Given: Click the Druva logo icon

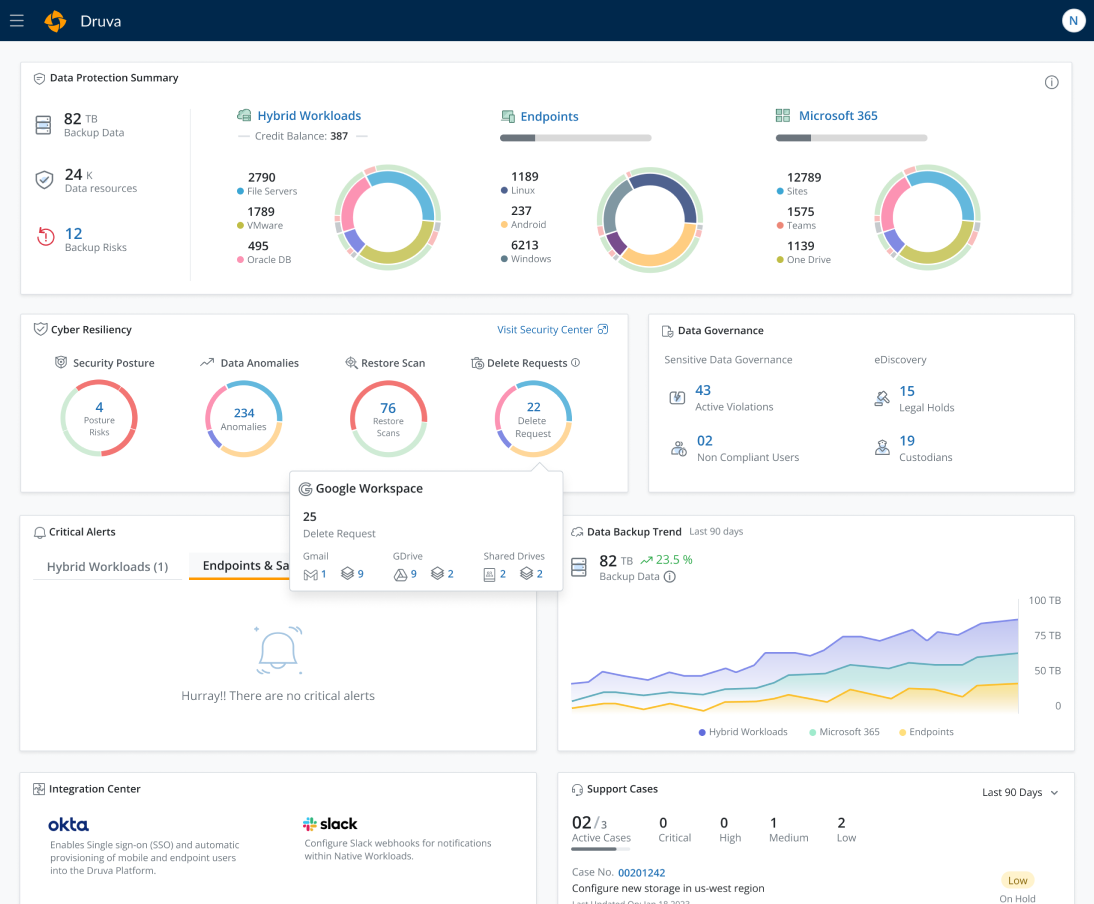Looking at the screenshot, I should [55, 21].
